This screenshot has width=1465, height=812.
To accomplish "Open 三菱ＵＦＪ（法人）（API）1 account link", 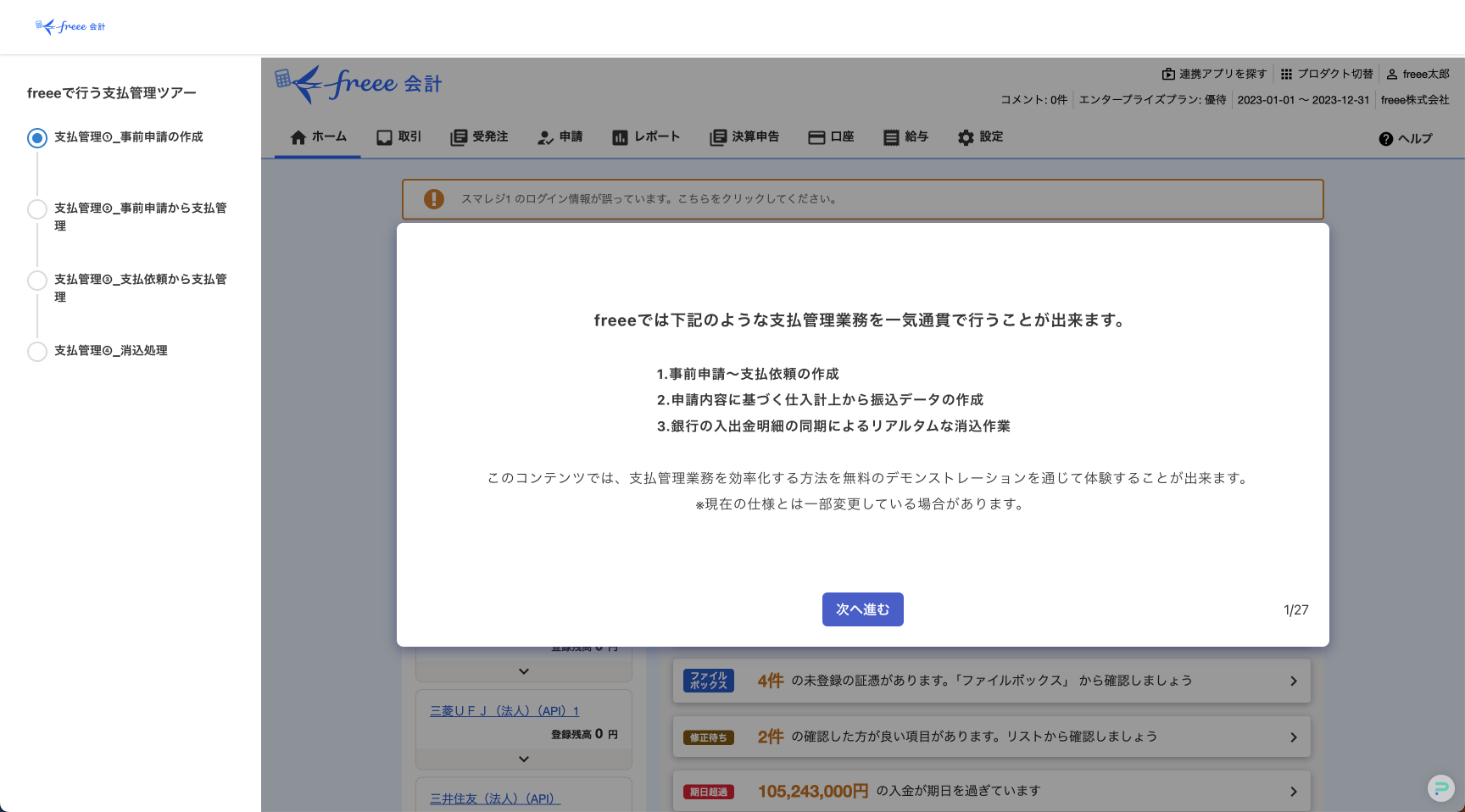I will (x=504, y=711).
